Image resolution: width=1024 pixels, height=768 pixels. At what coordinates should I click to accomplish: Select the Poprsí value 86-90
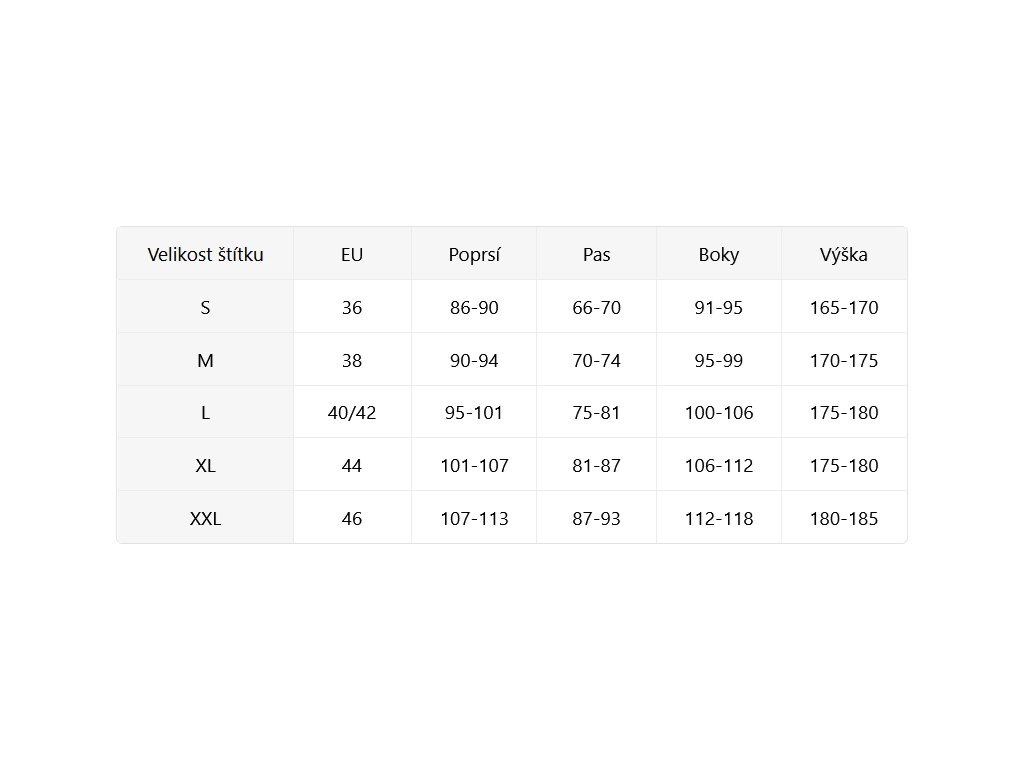pyautogui.click(x=474, y=307)
